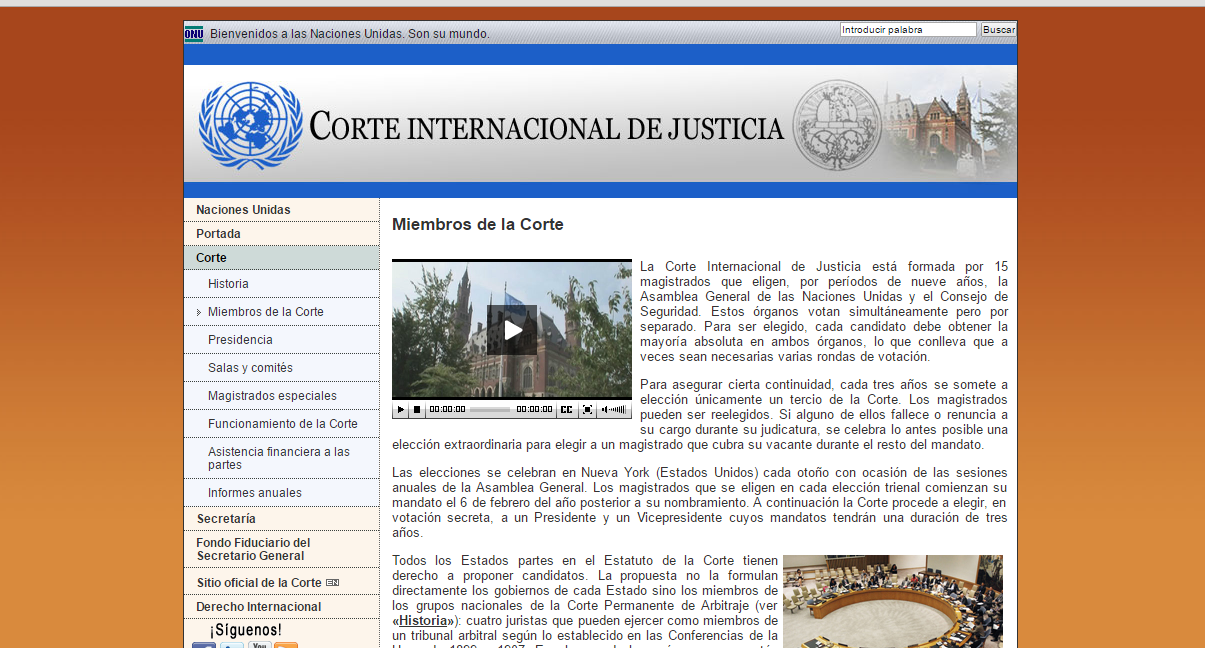Go to Salas y comités

281,368
